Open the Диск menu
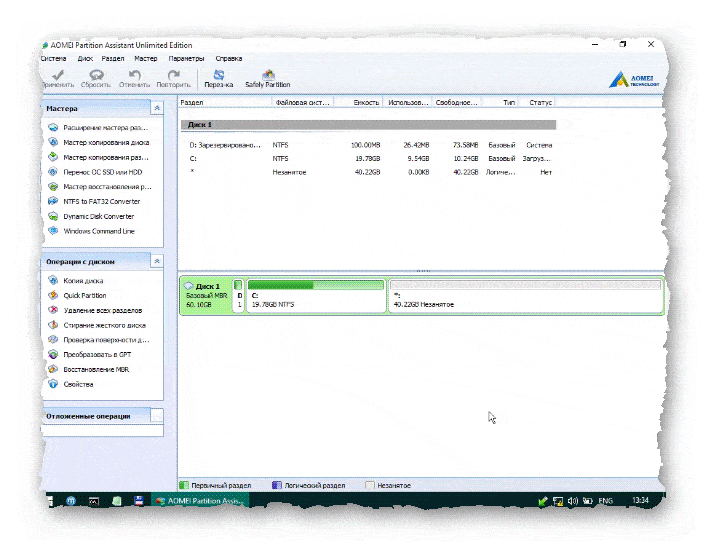The image size is (704, 544). (x=85, y=58)
